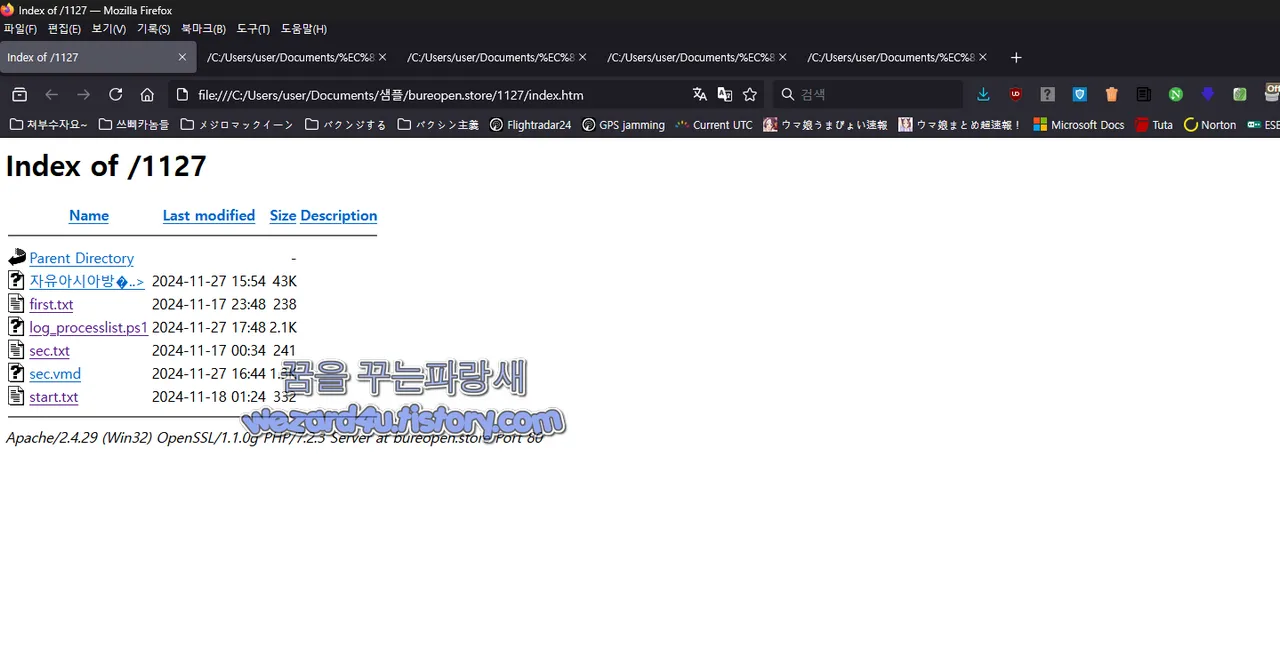Open the black document reader extension icon
Viewport: 1280px width, 649px height.
coord(1144,95)
